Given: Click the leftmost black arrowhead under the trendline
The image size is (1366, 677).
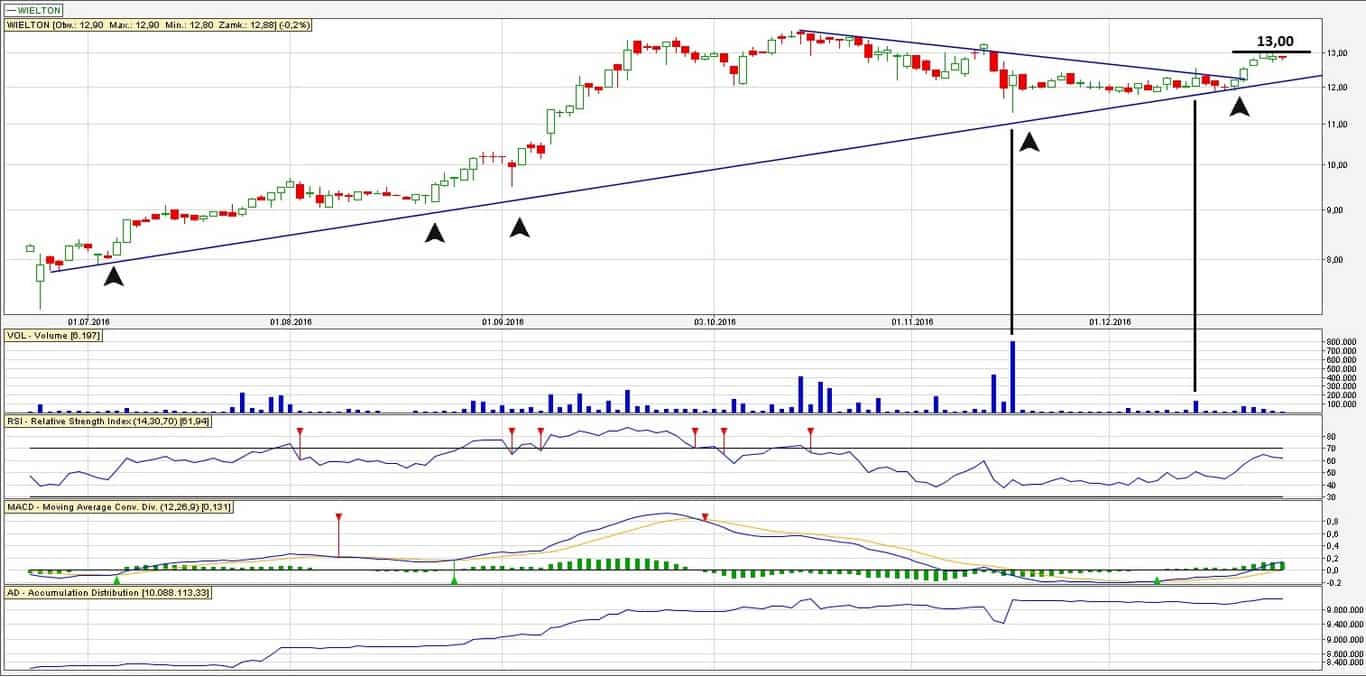Looking at the screenshot, I should click(x=114, y=276).
